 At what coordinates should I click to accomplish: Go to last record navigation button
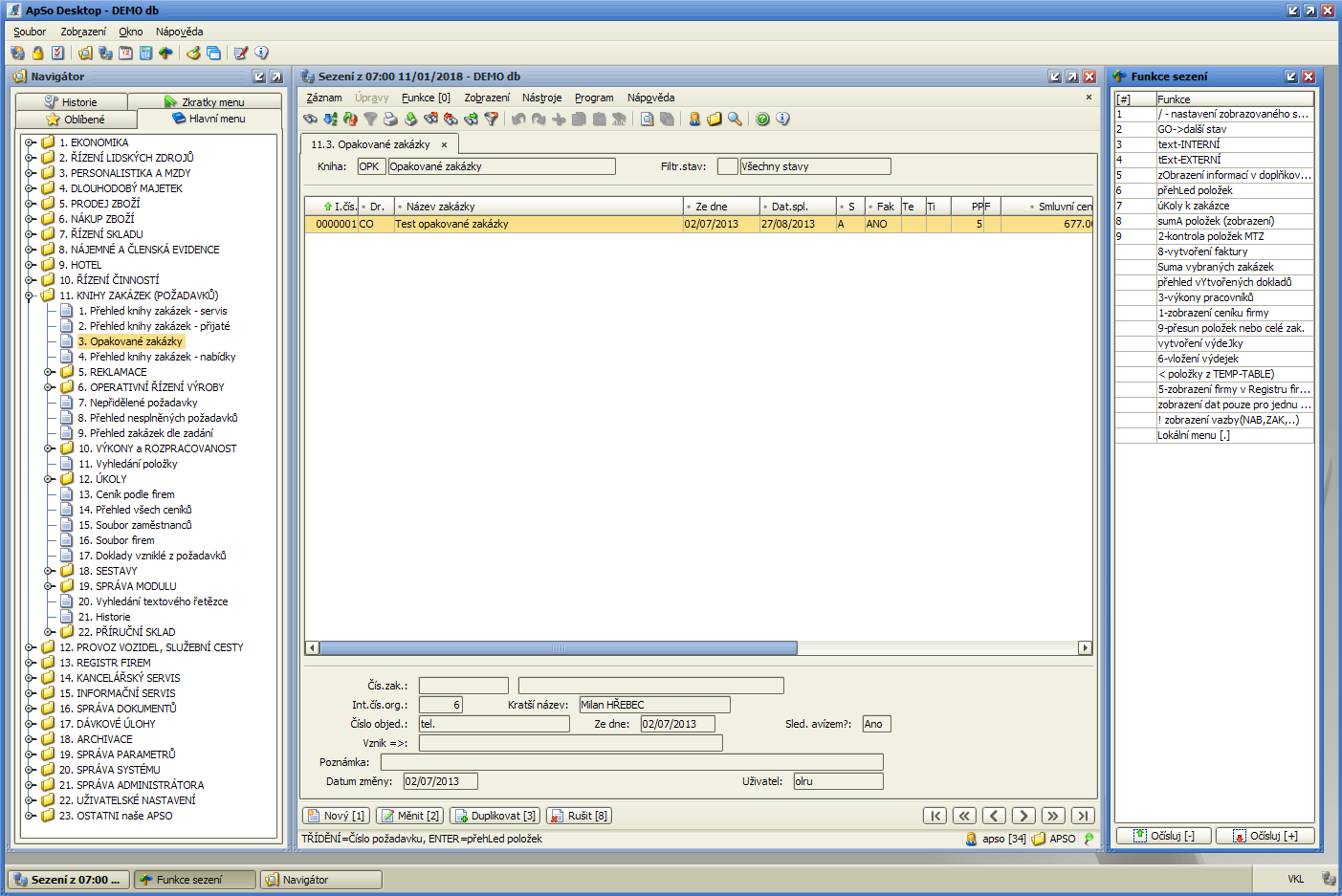click(x=1082, y=816)
